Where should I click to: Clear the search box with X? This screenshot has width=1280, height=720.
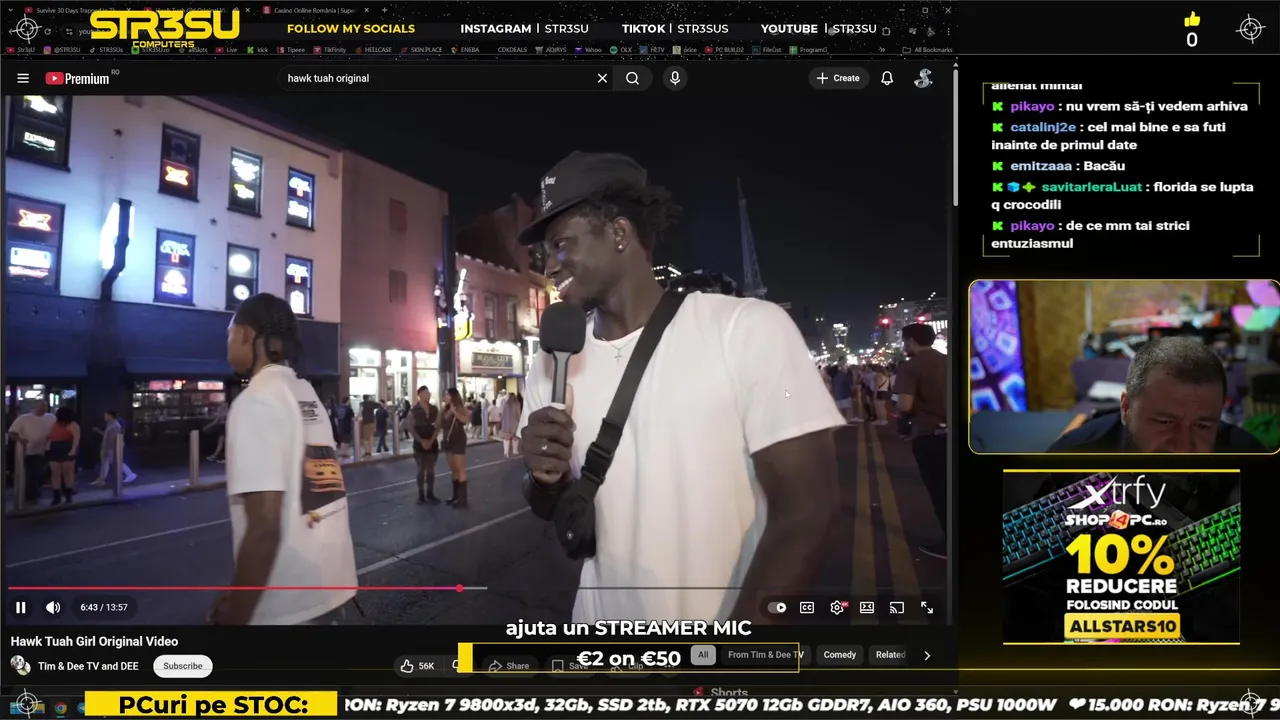coord(602,78)
